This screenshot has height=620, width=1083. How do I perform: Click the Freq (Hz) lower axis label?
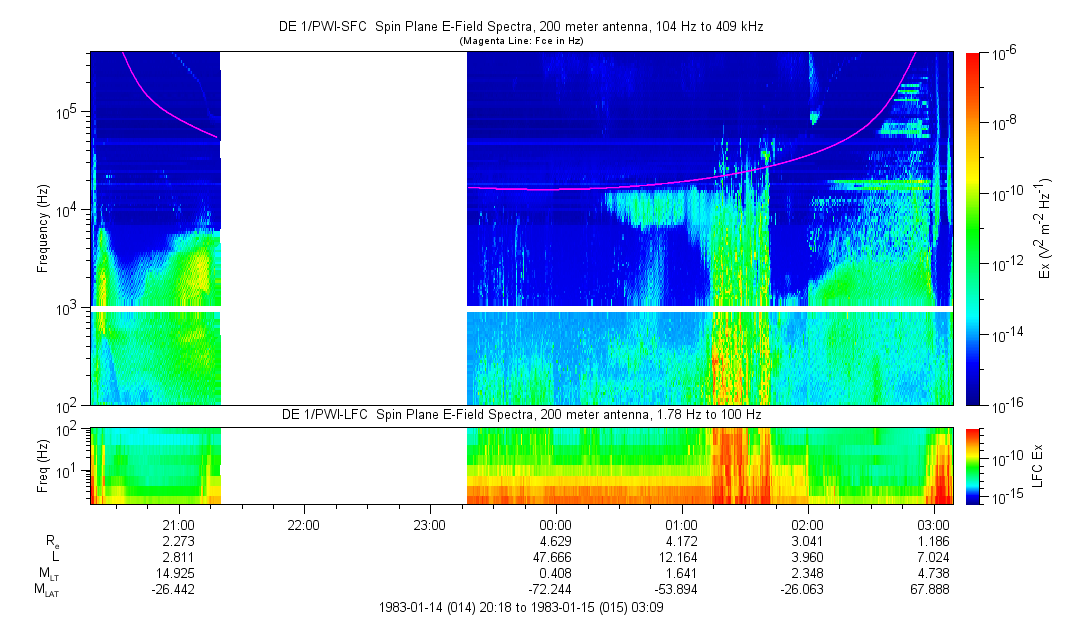click(x=43, y=466)
